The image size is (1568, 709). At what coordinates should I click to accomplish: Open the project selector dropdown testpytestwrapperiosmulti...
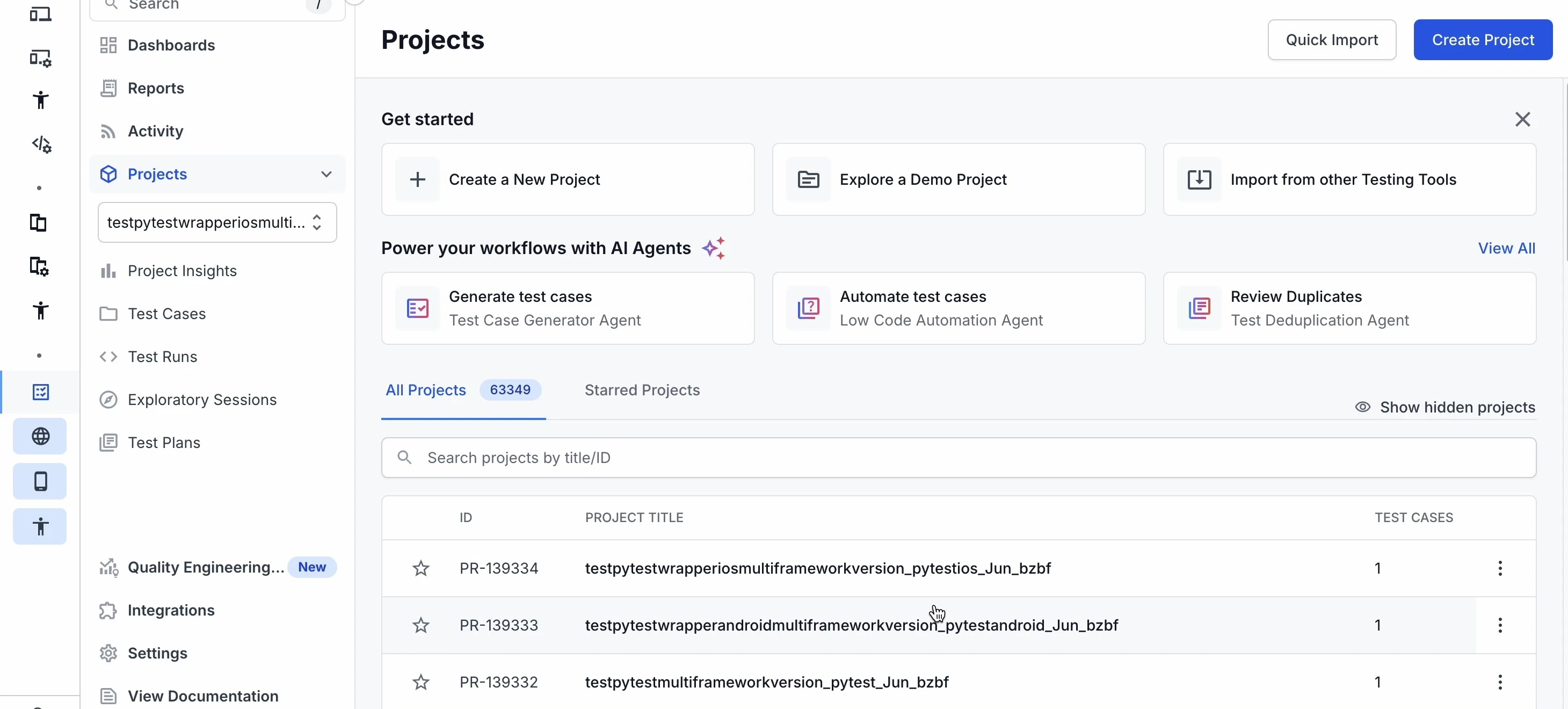217,222
